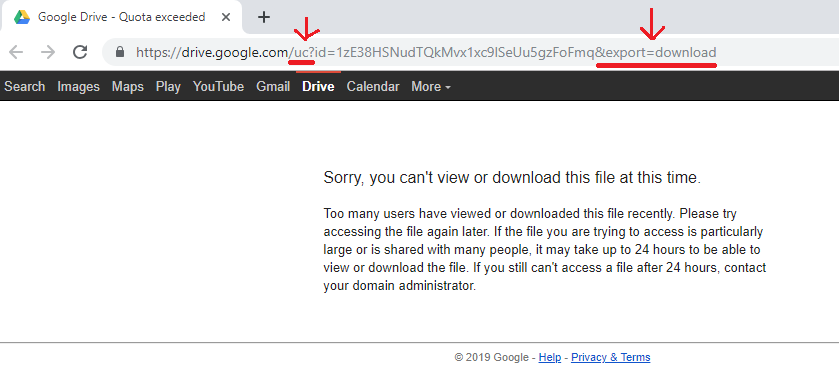Image resolution: width=839 pixels, height=385 pixels.
Task: Click the browser forward arrow
Action: coord(48,52)
